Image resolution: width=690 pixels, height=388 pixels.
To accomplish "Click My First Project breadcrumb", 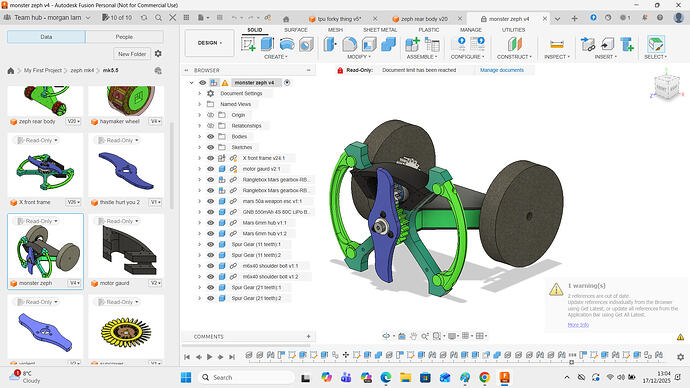I will coord(43,70).
